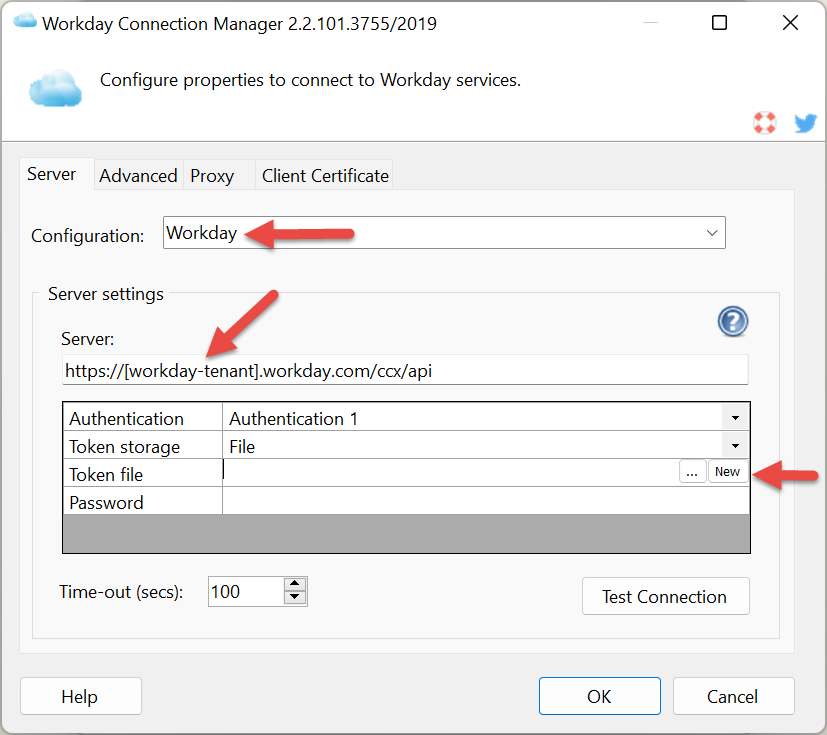
Task: Click the Server URL input field
Action: [x=405, y=371]
